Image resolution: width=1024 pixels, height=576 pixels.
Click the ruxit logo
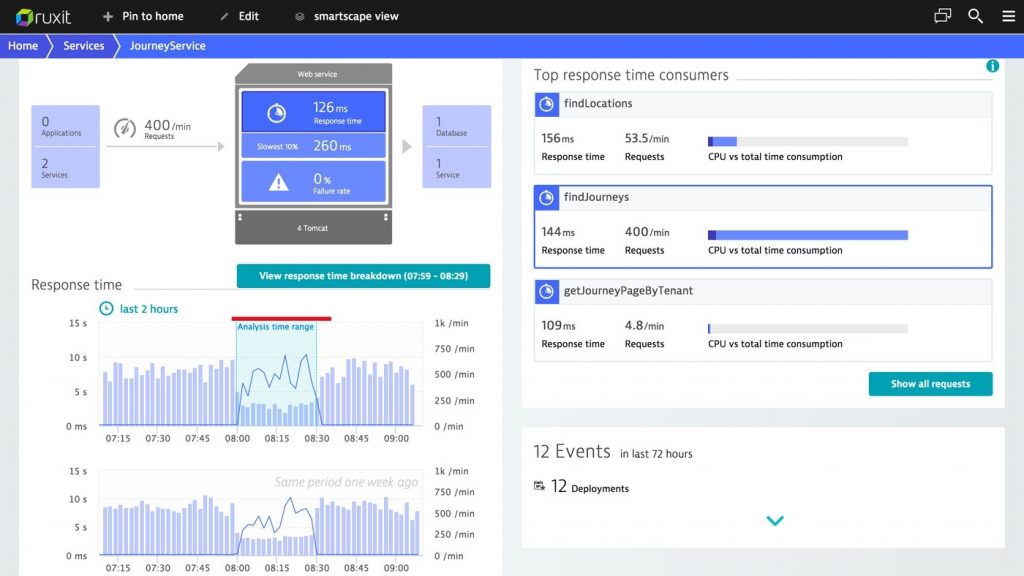coord(43,16)
